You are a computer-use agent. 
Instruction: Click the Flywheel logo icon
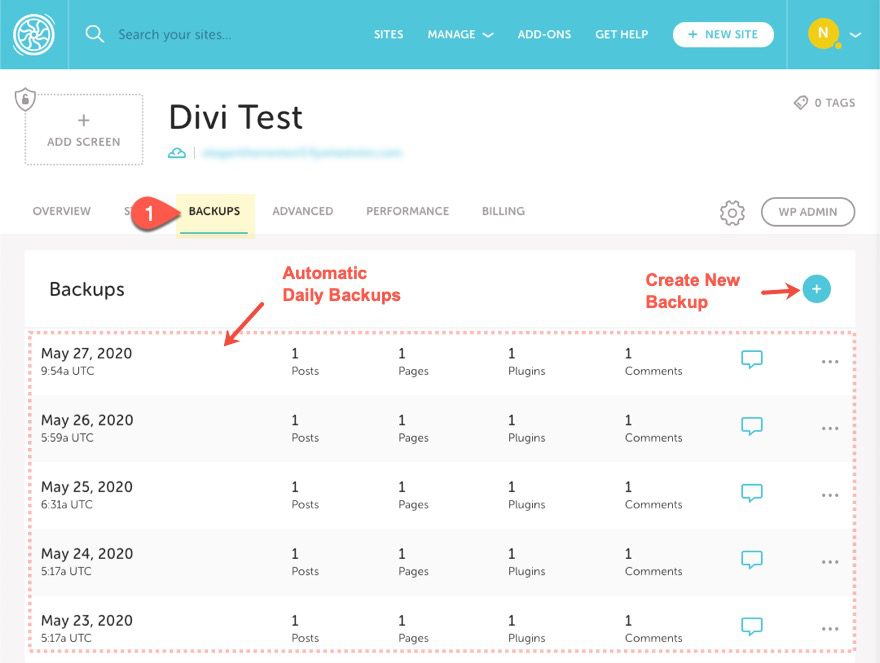[x=34, y=34]
